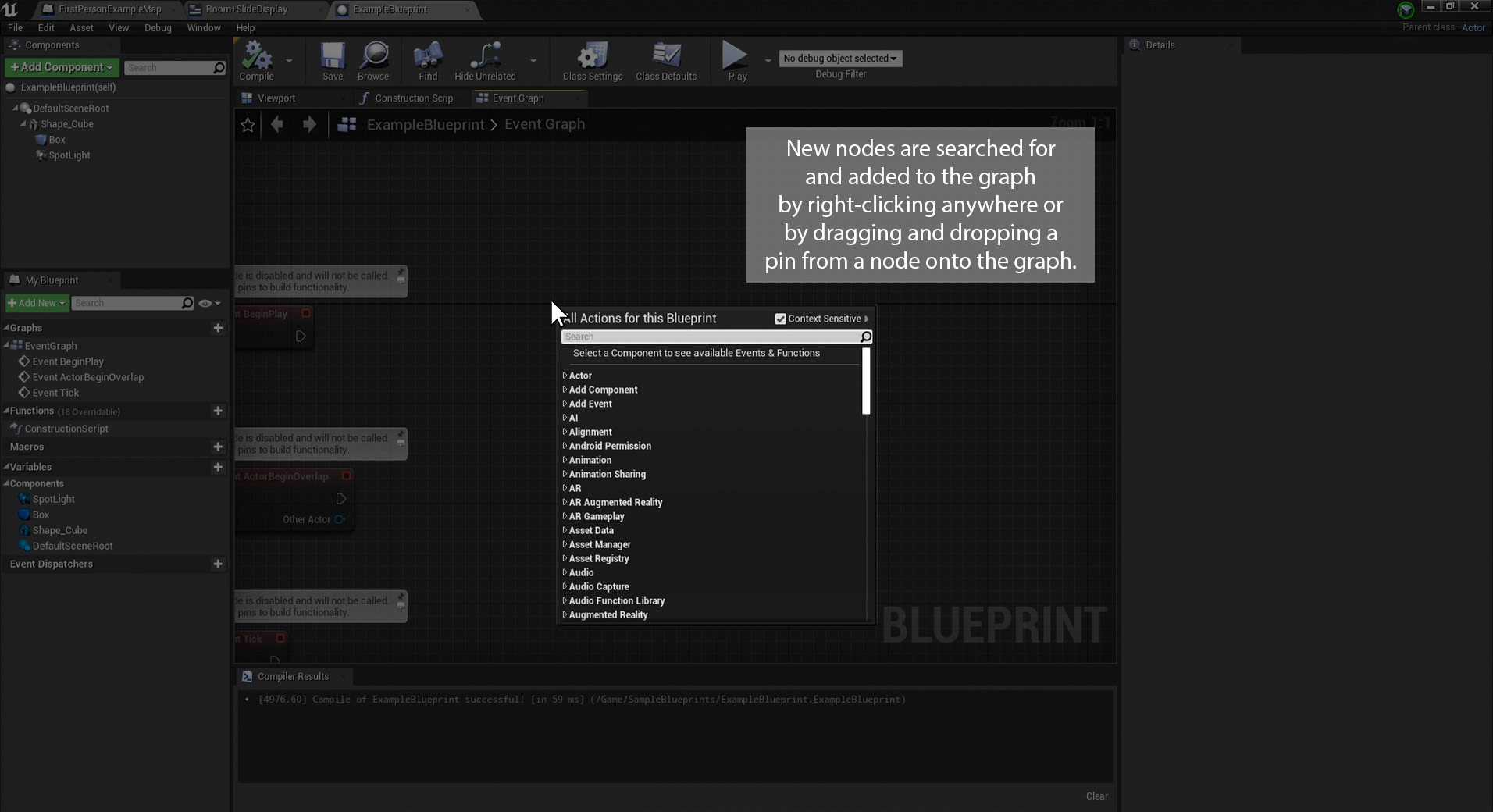Expand the Animation category
The width and height of the screenshot is (1493, 812).
tap(565, 460)
